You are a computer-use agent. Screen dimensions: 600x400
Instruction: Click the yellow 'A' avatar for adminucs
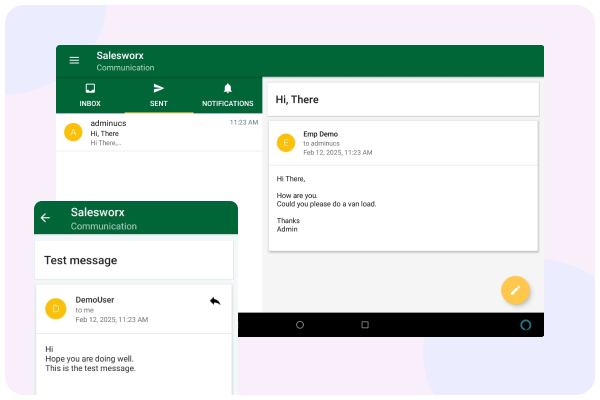[72, 132]
